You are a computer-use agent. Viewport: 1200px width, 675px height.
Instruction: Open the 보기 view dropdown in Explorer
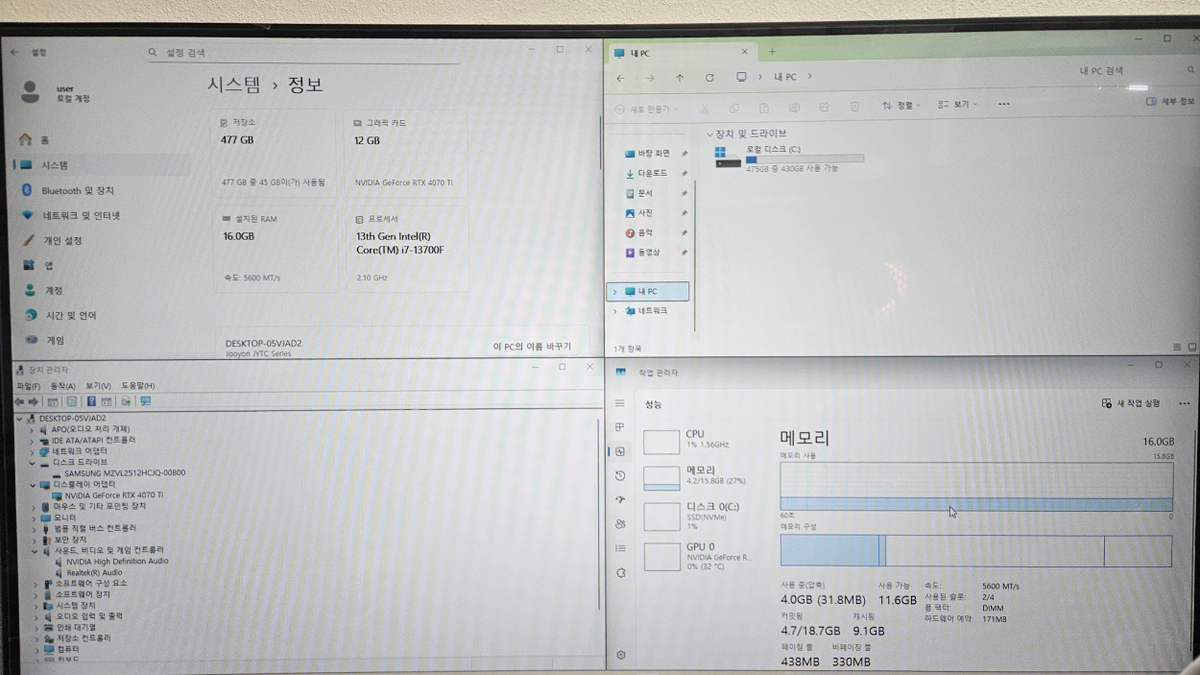(957, 105)
